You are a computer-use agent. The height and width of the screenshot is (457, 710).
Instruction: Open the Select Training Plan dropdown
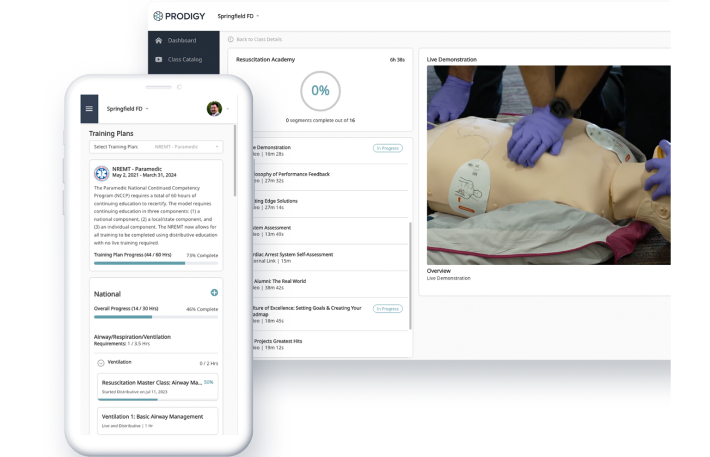click(x=156, y=147)
